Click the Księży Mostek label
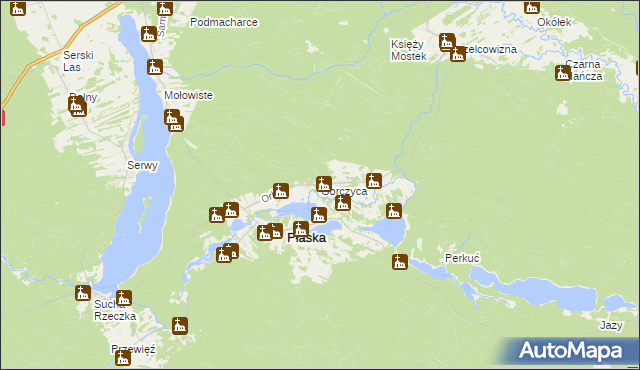This screenshot has height=370, width=640. [409, 50]
